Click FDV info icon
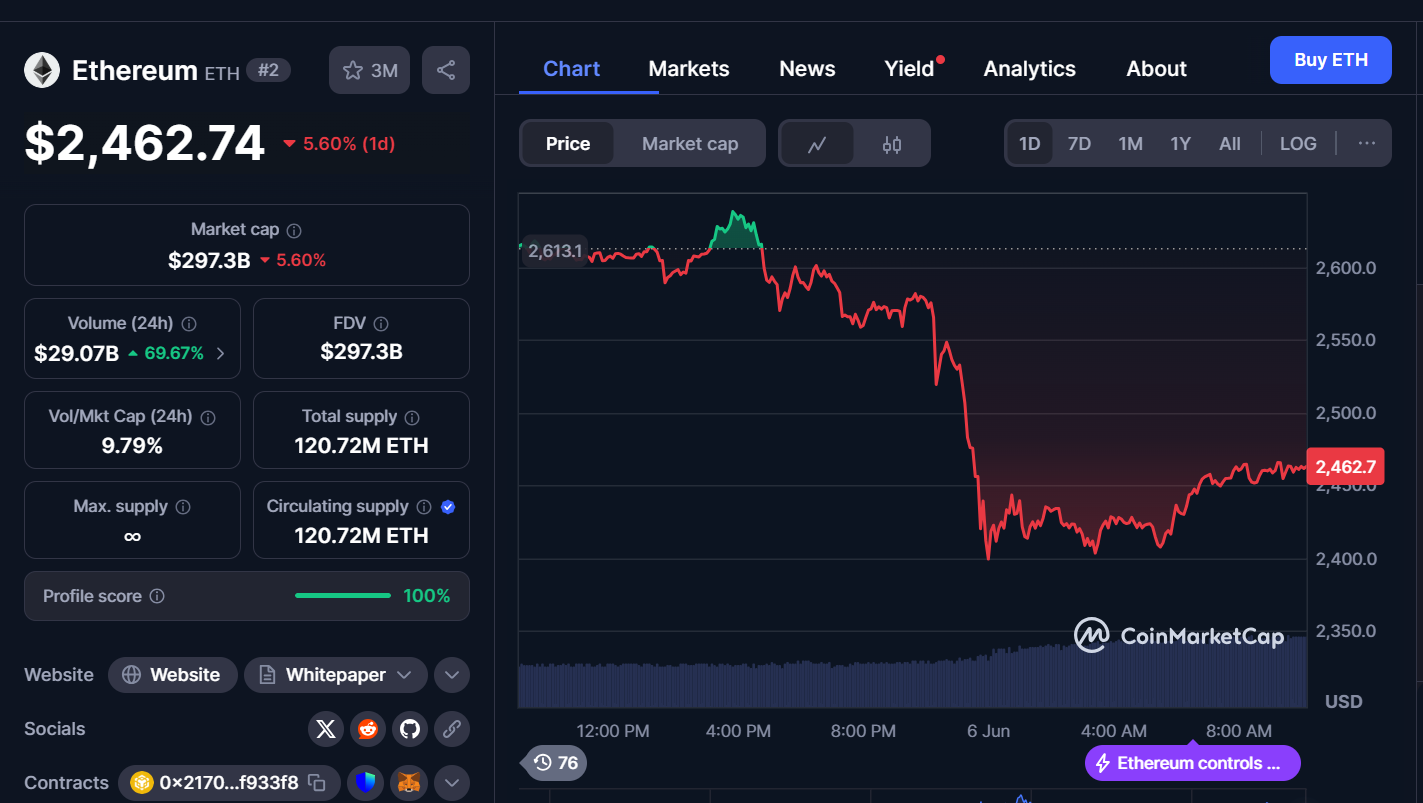 pyautogui.click(x=381, y=324)
